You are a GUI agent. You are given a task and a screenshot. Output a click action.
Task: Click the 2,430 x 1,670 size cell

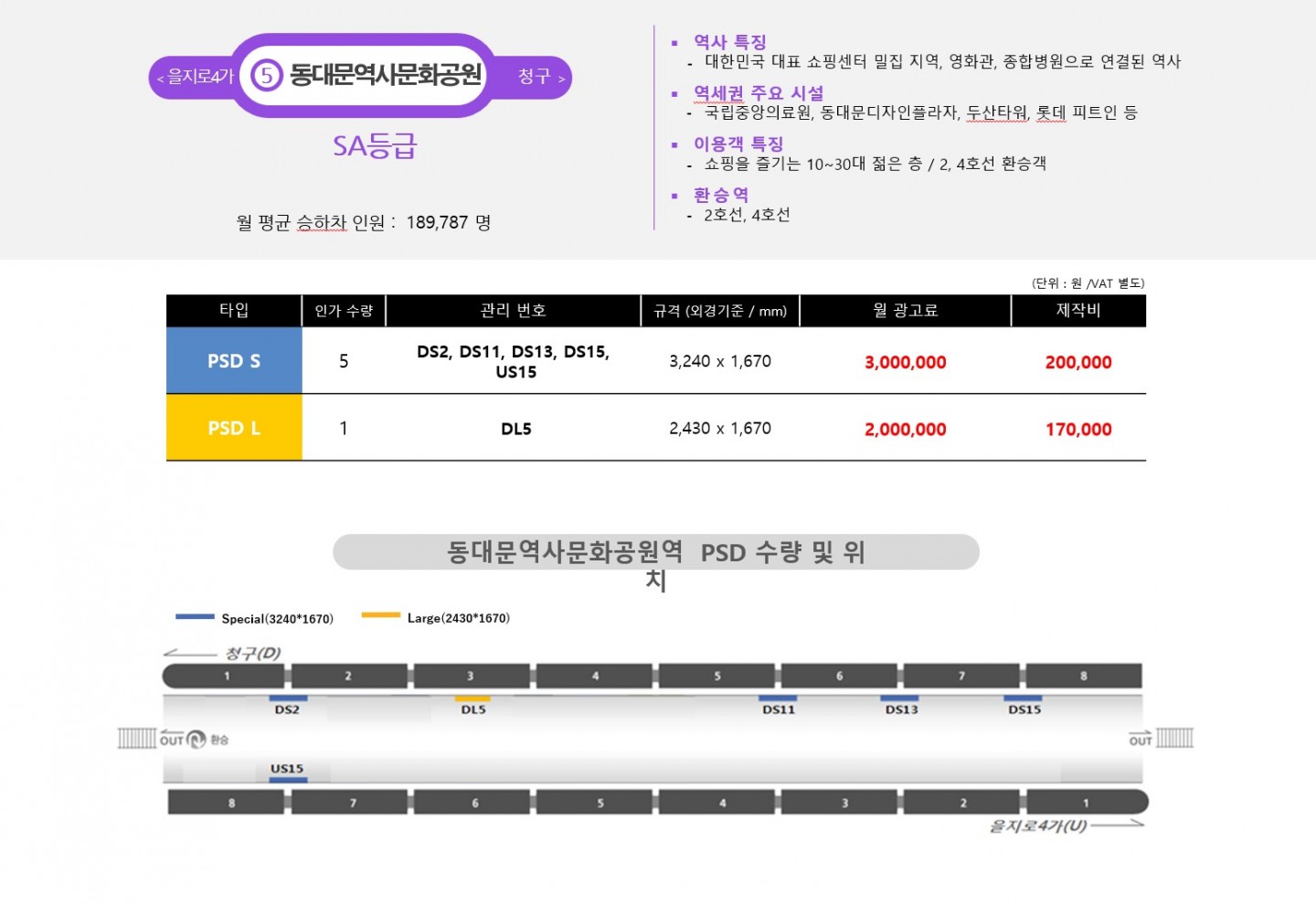click(720, 428)
